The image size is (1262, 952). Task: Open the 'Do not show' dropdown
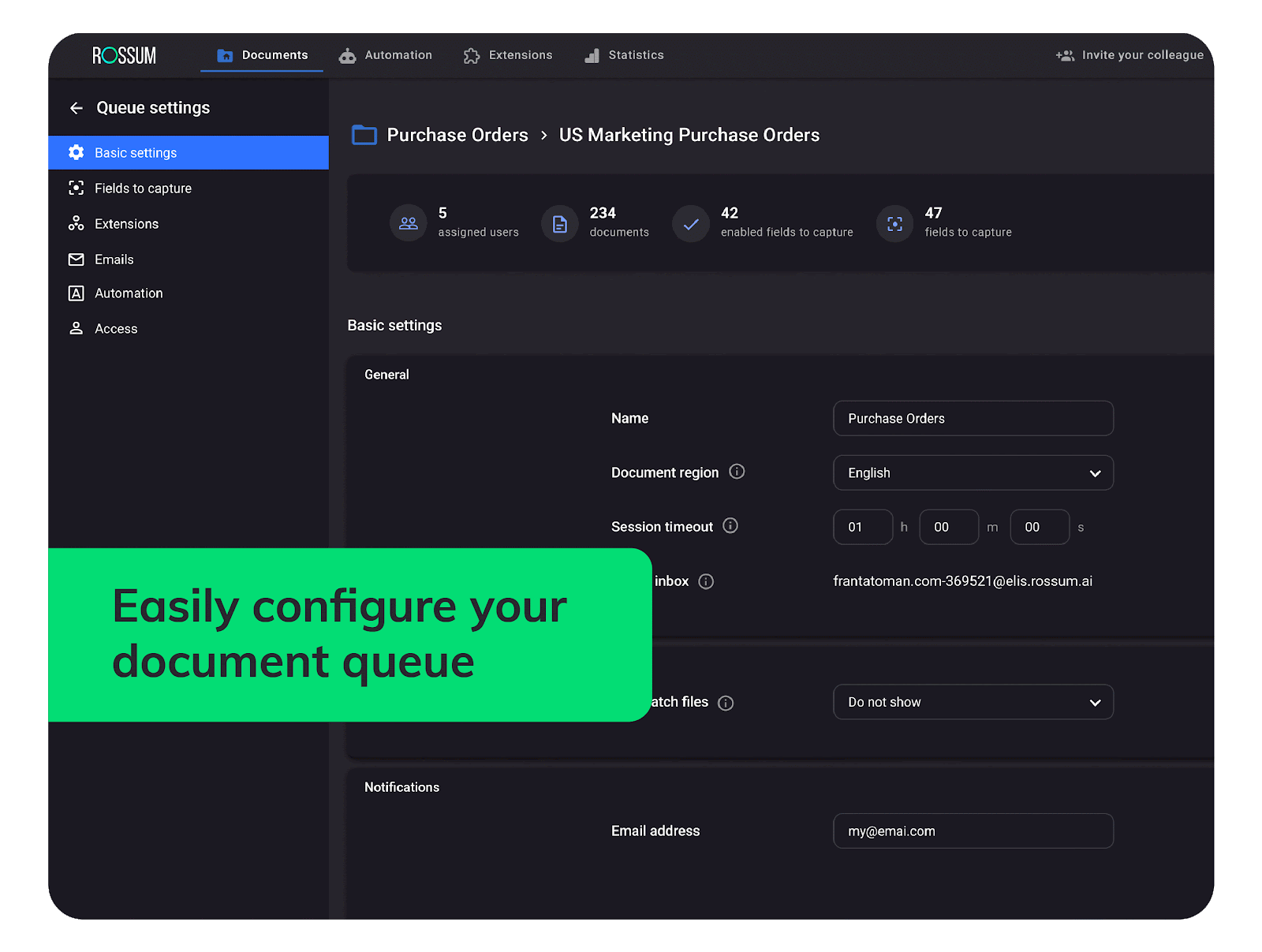(x=973, y=702)
